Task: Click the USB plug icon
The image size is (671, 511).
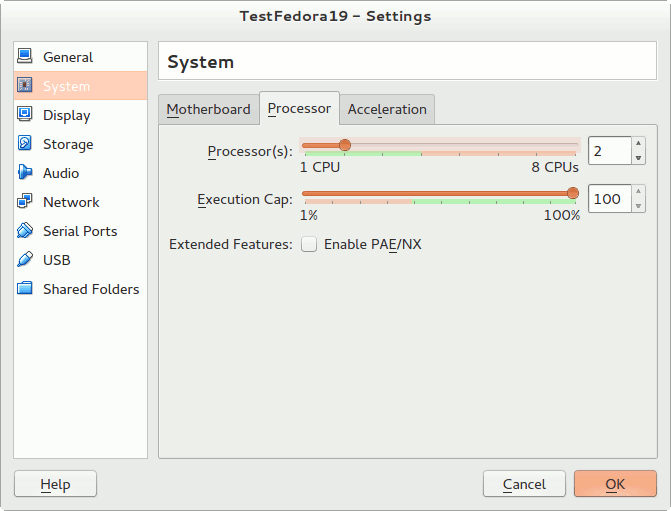Action: pyautogui.click(x=25, y=260)
